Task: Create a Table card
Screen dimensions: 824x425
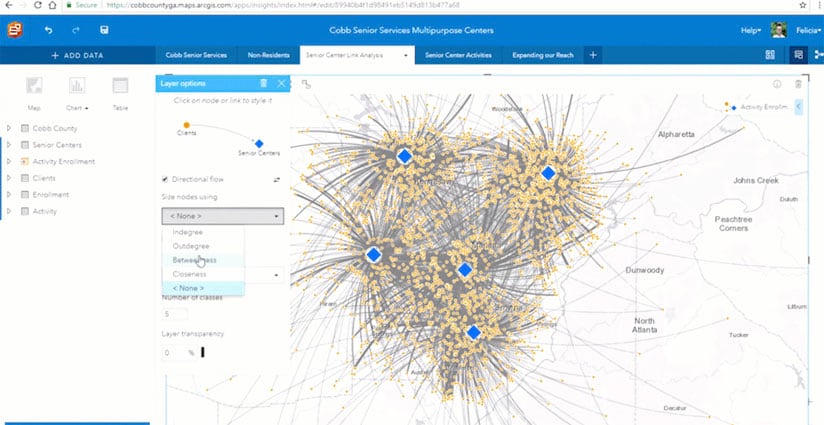Action: coord(120,94)
